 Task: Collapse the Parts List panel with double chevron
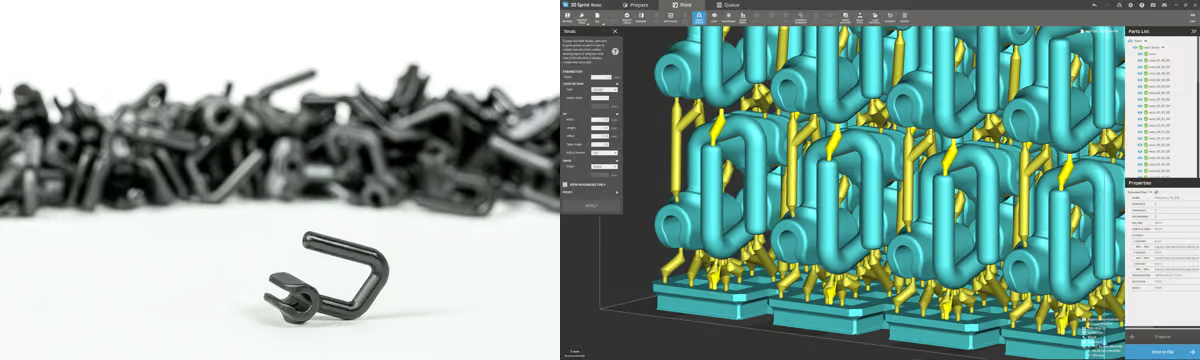[1193, 31]
